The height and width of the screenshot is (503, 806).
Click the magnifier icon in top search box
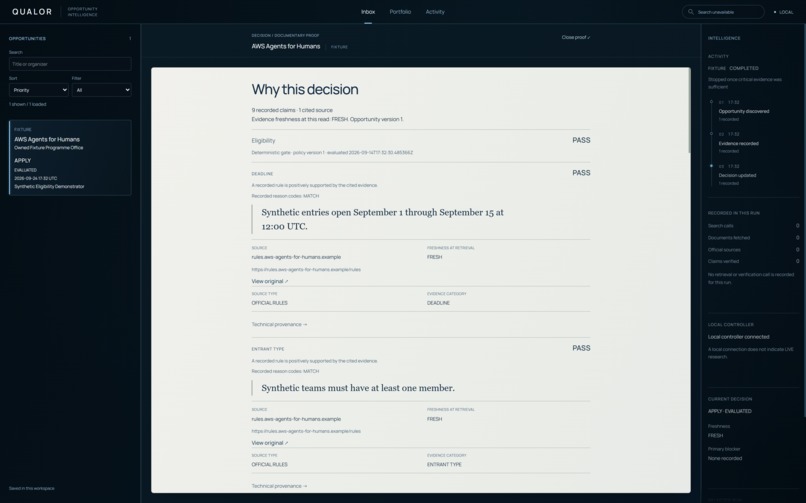pos(691,12)
